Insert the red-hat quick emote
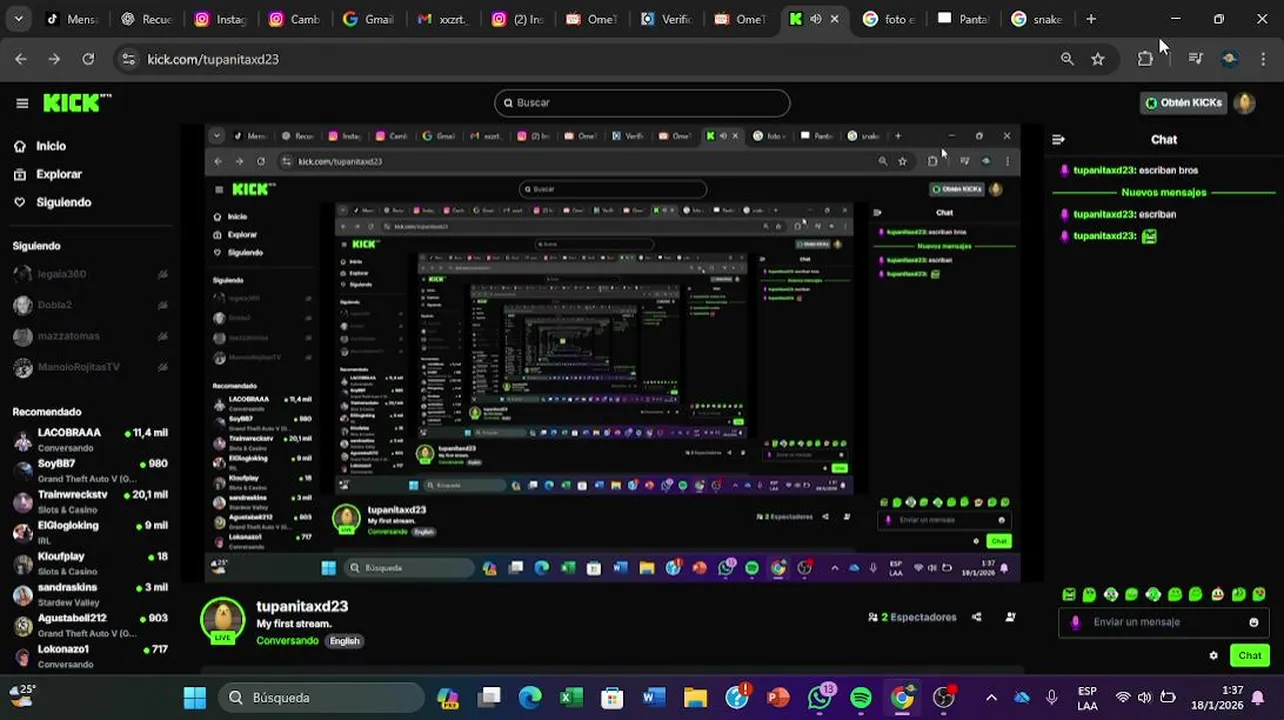The image size is (1284, 720). (x=1217, y=594)
